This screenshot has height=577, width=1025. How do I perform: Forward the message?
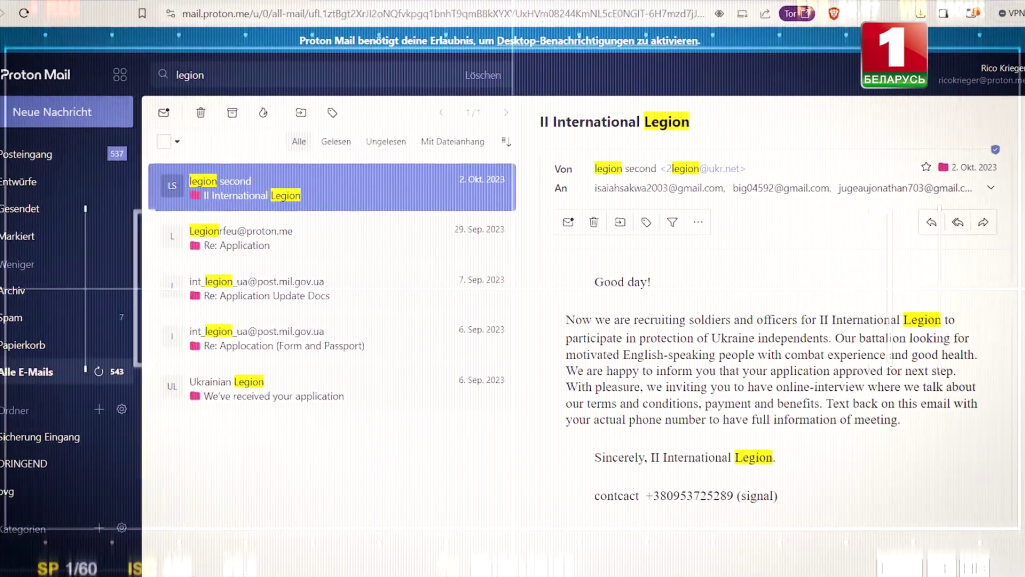click(983, 223)
